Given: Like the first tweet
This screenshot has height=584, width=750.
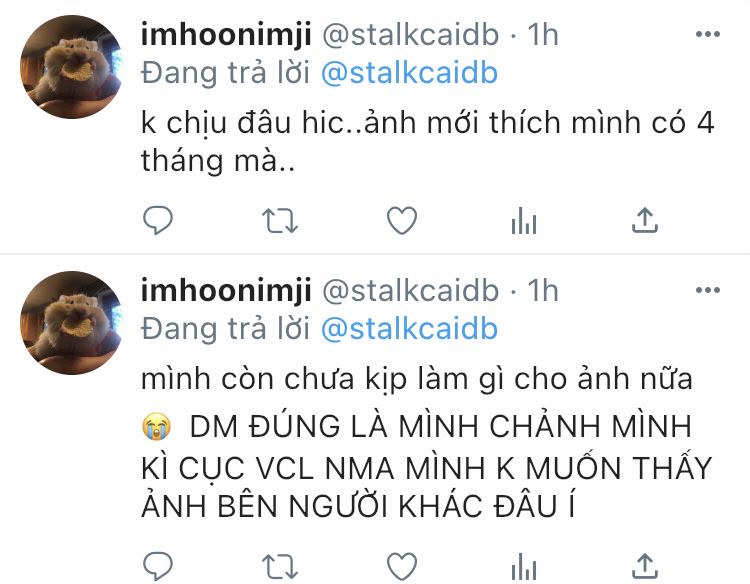Looking at the screenshot, I should (402, 220).
